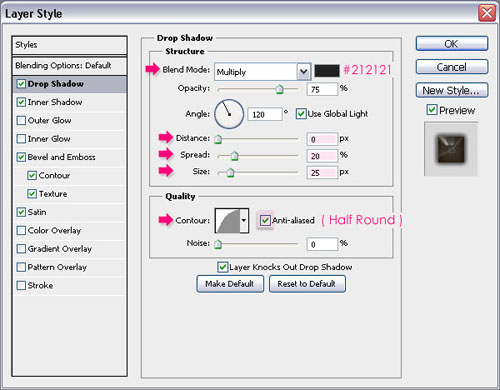Open the Gradient Overlay settings label
Image resolution: width=500 pixels, height=390 pixels.
click(60, 249)
